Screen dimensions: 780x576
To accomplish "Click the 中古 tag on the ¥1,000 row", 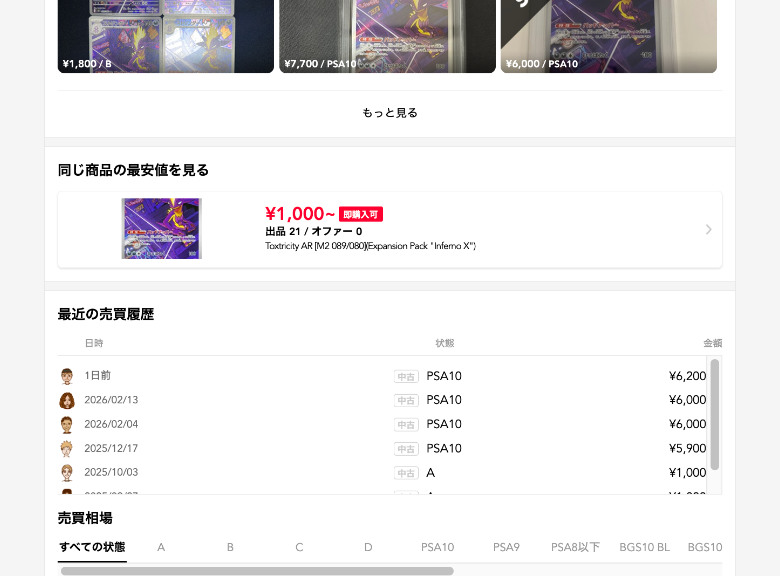I will (406, 473).
